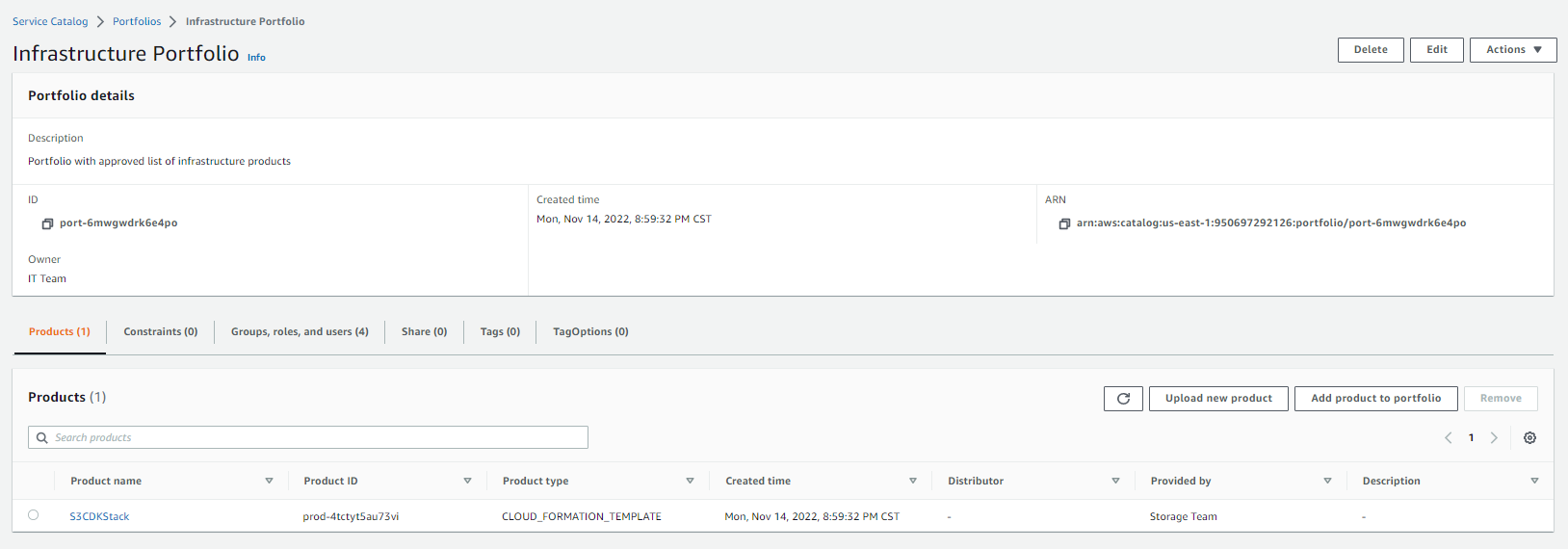Sort by Description column arrow
1568x549 pixels.
[1534, 481]
